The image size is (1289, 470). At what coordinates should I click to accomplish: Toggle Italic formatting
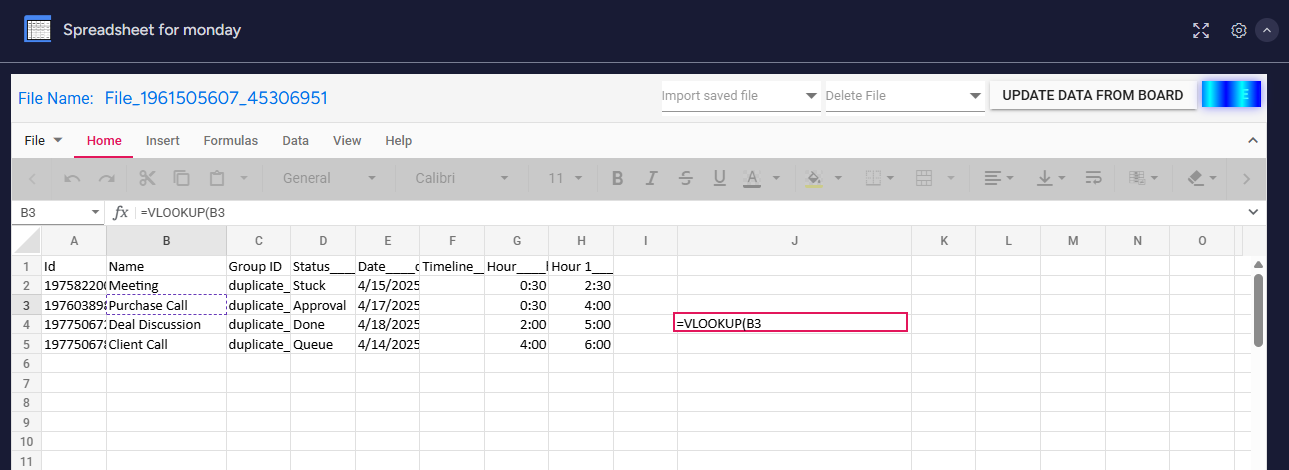[652, 178]
